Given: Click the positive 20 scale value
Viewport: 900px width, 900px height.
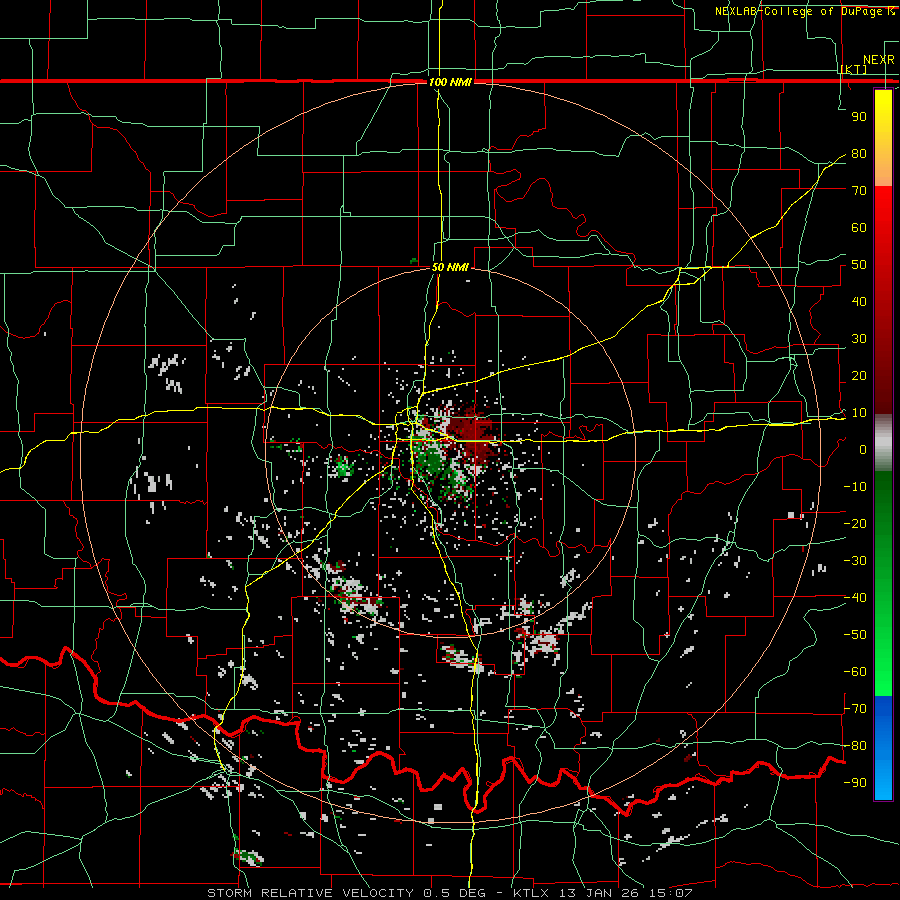Looking at the screenshot, I should [x=859, y=376].
